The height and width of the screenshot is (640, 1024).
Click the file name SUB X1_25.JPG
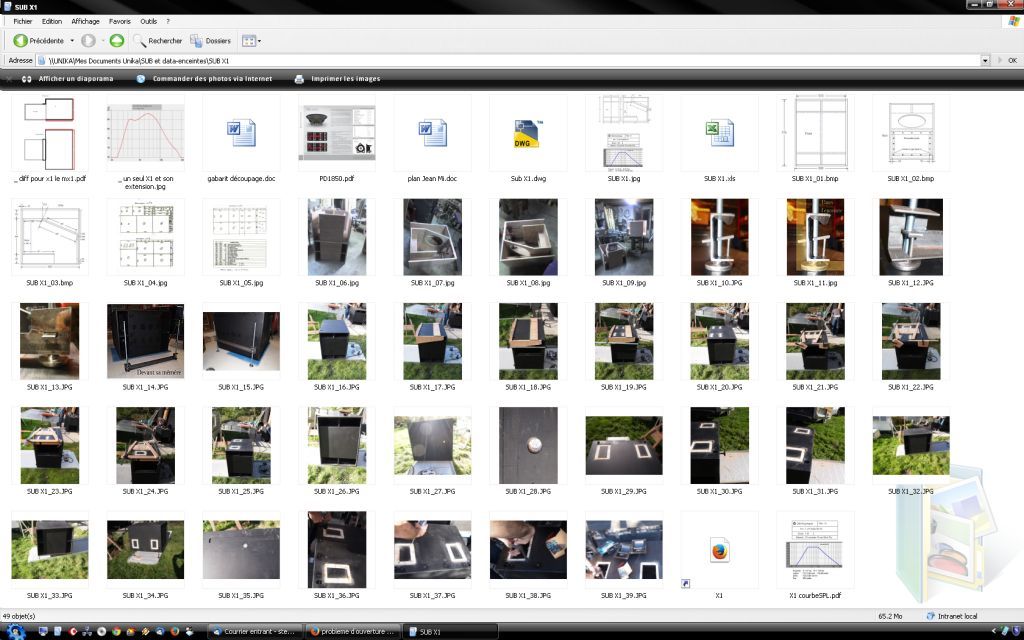pos(241,491)
